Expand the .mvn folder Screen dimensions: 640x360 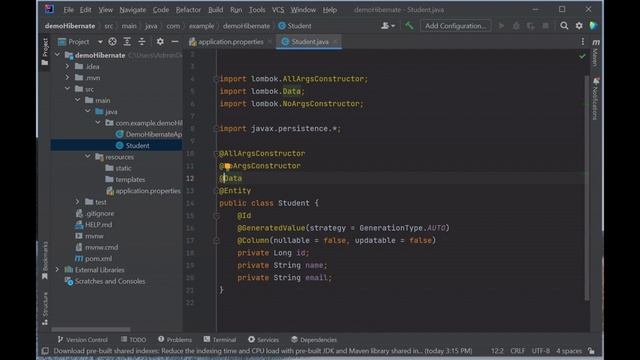pos(67,78)
